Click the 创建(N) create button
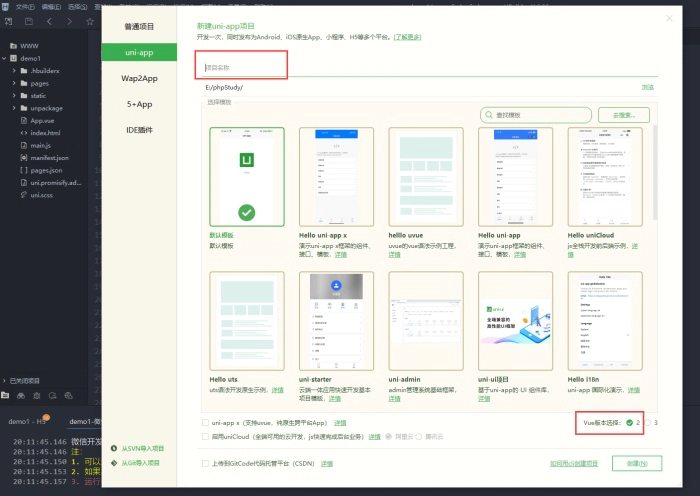 (637, 463)
